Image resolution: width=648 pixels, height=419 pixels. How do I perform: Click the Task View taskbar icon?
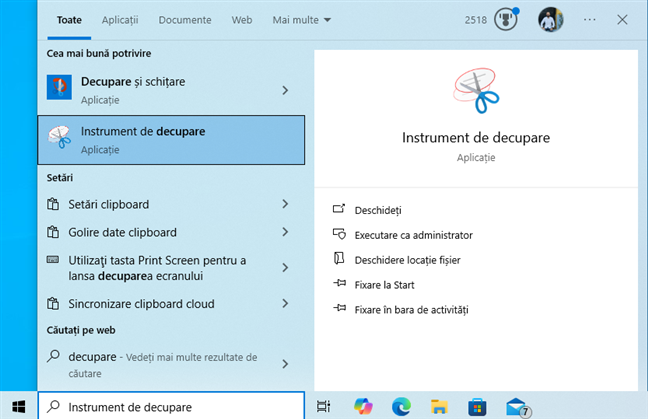pyautogui.click(x=323, y=406)
